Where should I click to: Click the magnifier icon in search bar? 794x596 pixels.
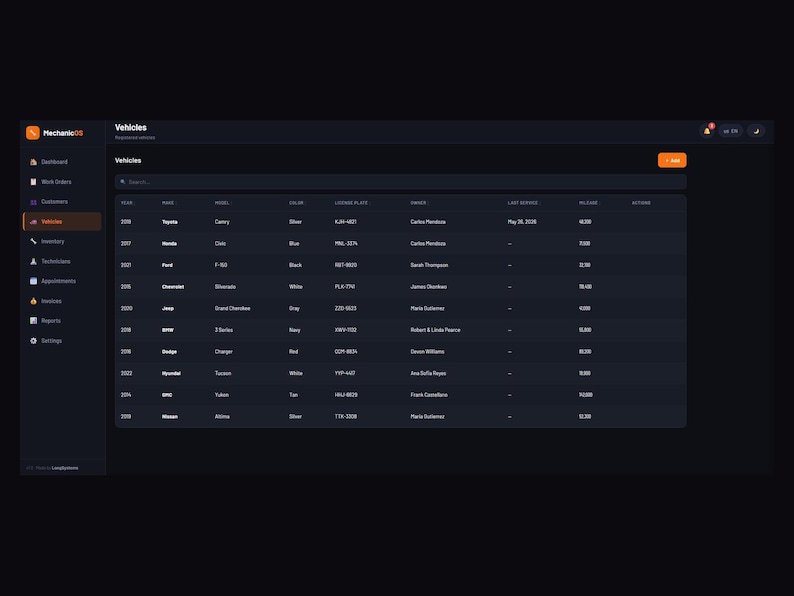pyautogui.click(x=123, y=182)
